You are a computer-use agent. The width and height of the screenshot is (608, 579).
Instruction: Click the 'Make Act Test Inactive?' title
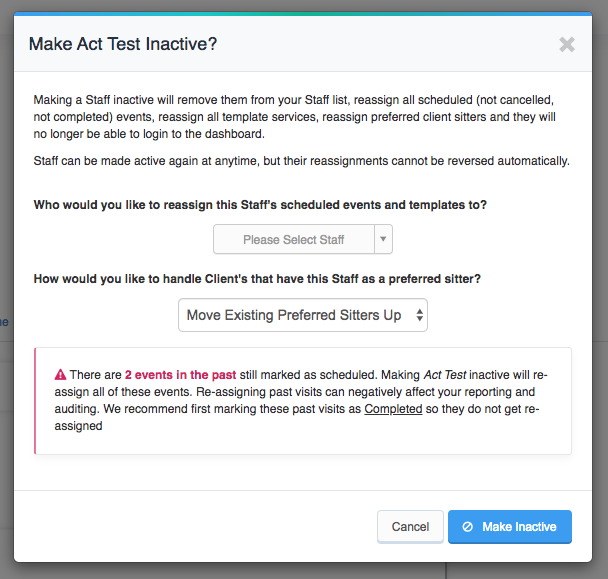tap(123, 44)
